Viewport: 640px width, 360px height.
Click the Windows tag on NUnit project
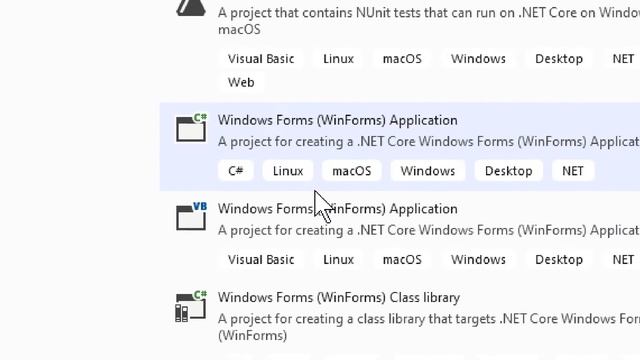click(x=478, y=59)
